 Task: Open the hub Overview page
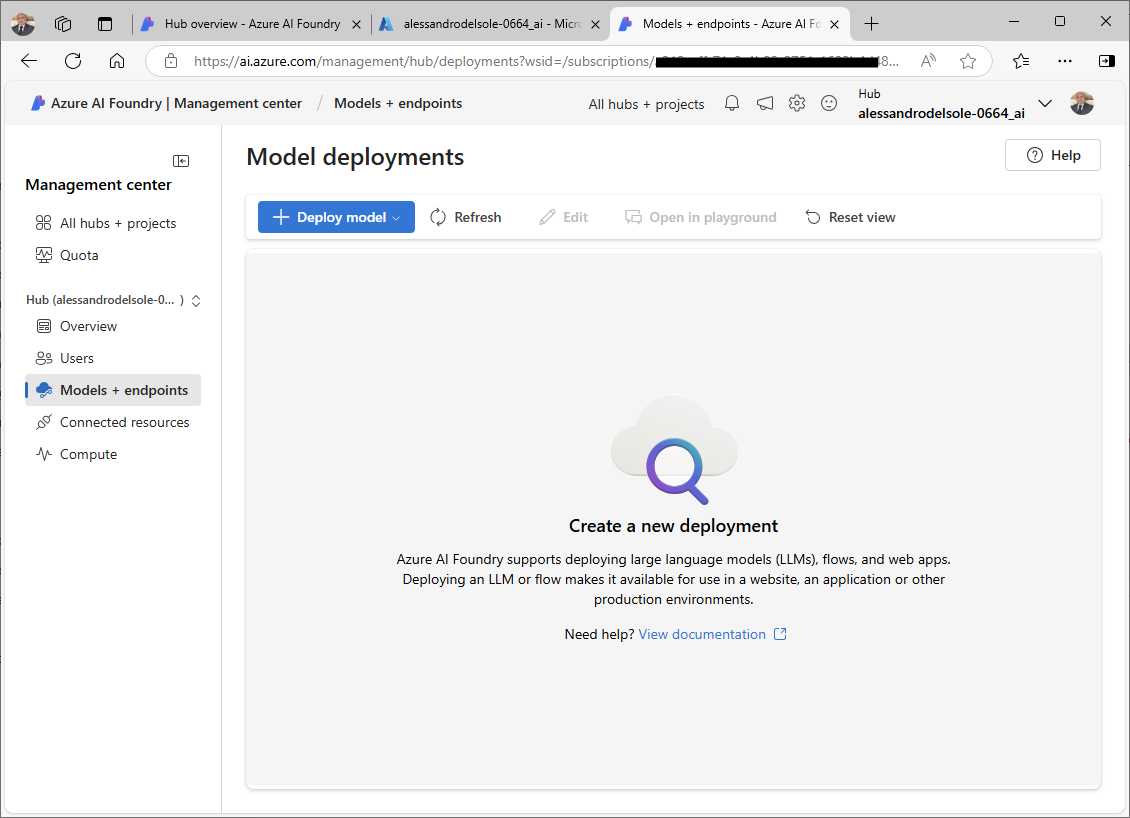coord(77,326)
